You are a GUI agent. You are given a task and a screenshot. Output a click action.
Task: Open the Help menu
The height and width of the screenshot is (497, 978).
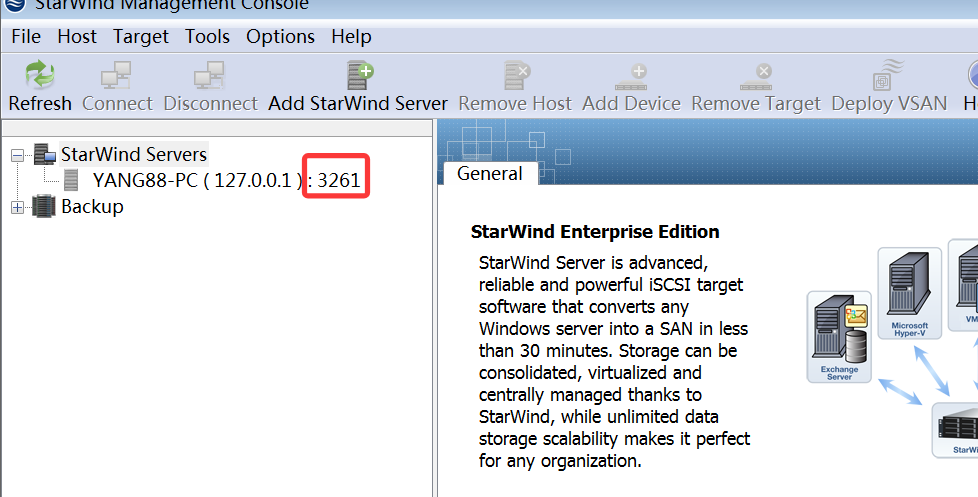coord(351,37)
